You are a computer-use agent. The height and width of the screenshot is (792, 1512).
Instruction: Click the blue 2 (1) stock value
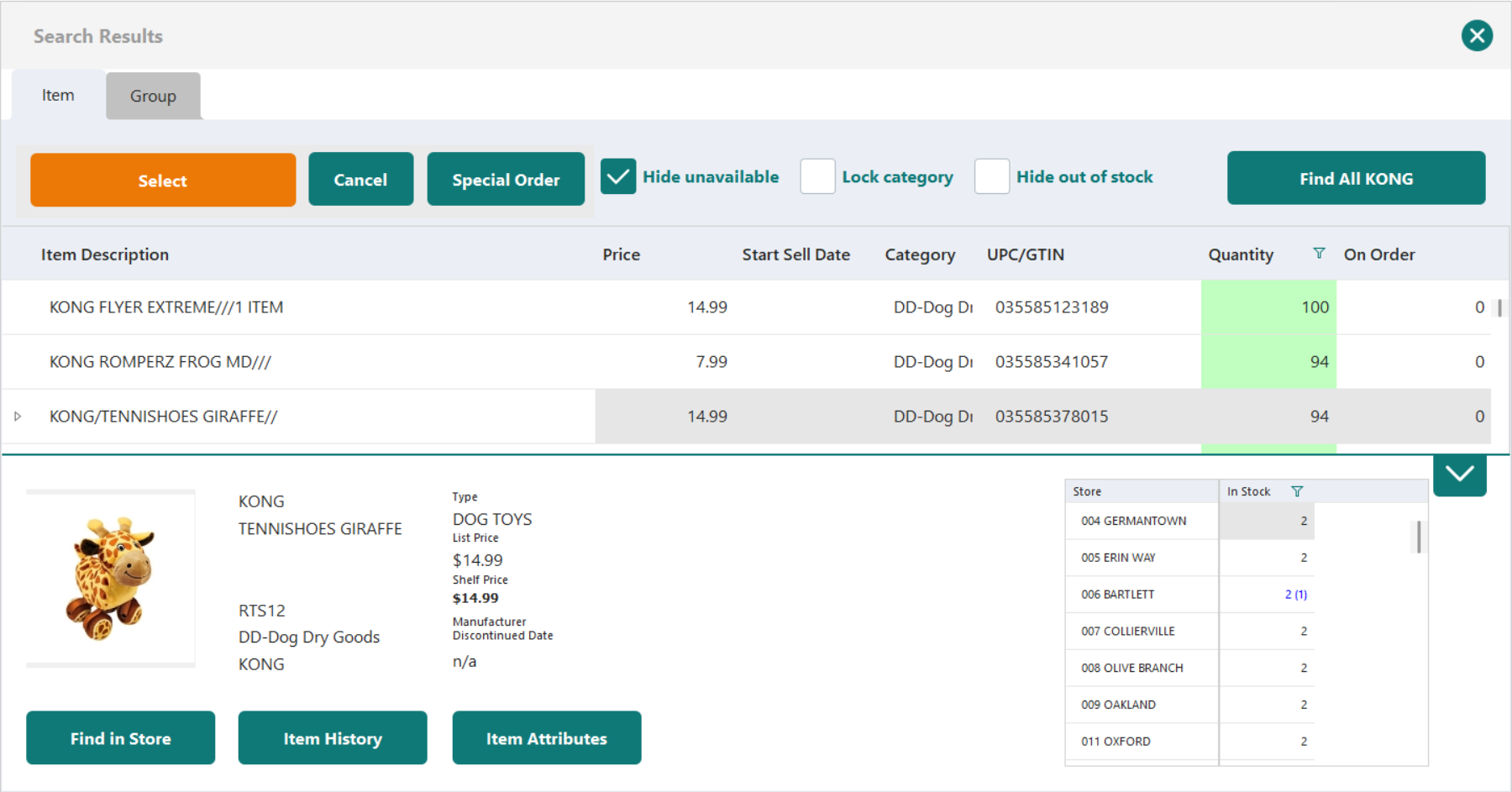click(x=1296, y=595)
